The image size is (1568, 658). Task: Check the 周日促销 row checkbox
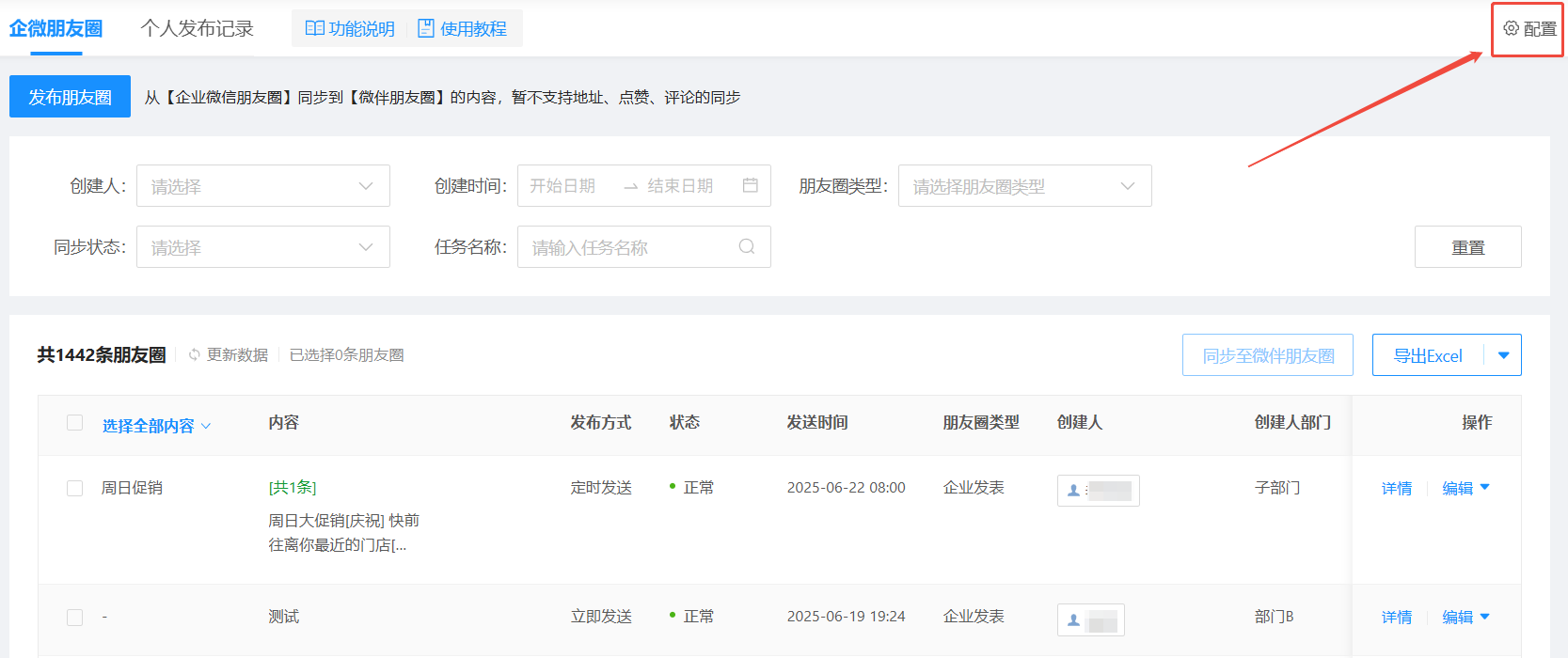click(x=75, y=488)
